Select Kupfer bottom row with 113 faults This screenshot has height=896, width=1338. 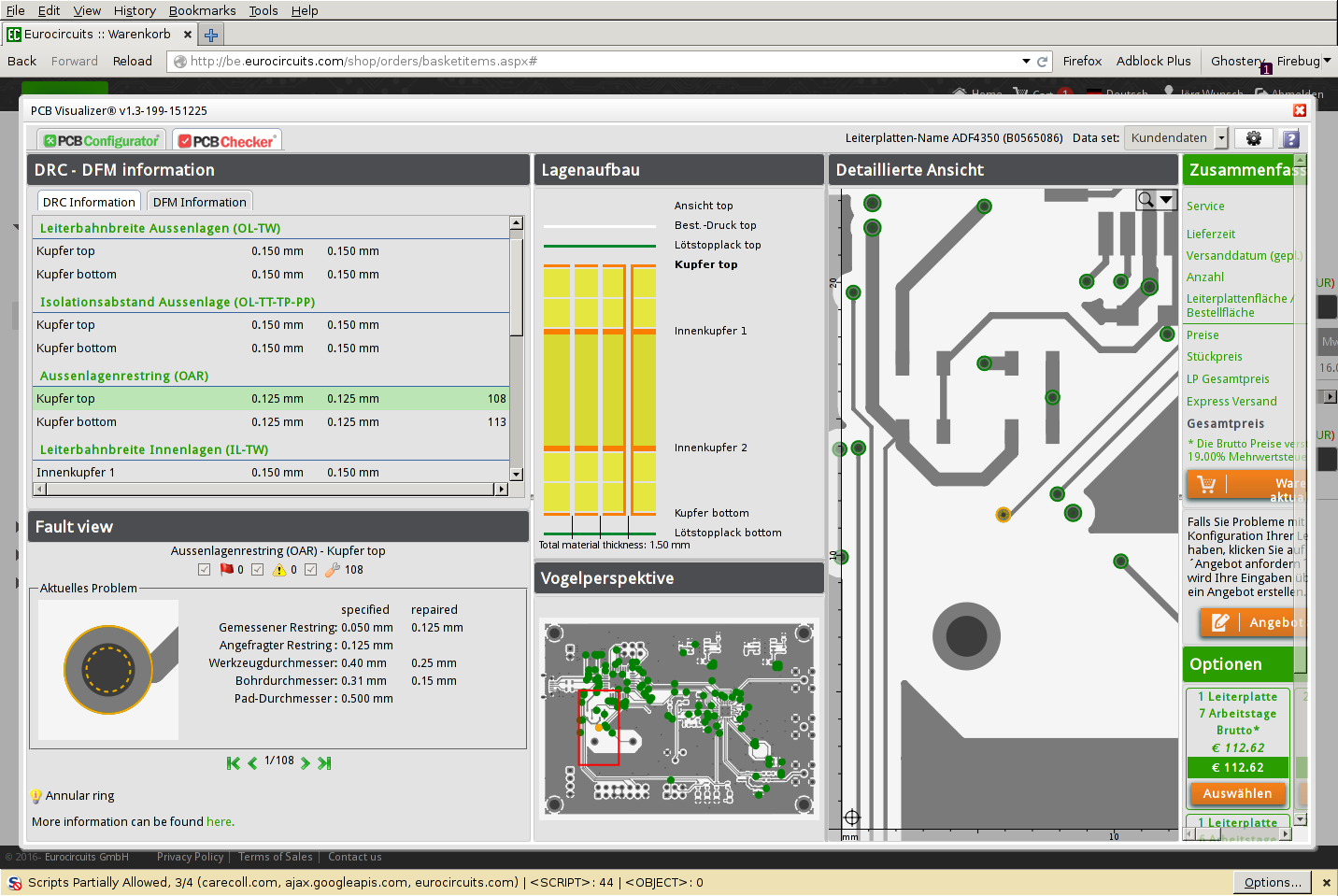[x=271, y=421]
